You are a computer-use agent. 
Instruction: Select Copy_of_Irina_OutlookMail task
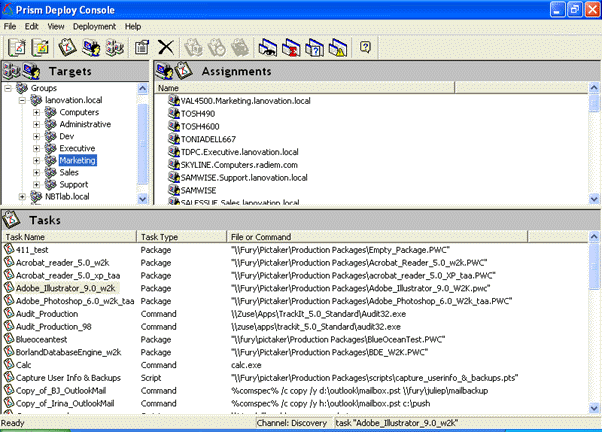pyautogui.click(x=65, y=403)
